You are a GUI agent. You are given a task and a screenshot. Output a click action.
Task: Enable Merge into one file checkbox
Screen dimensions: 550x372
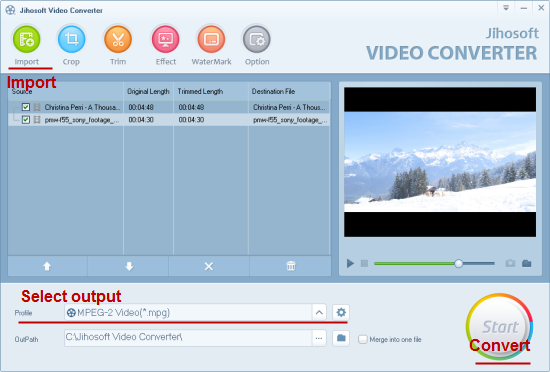coord(363,339)
